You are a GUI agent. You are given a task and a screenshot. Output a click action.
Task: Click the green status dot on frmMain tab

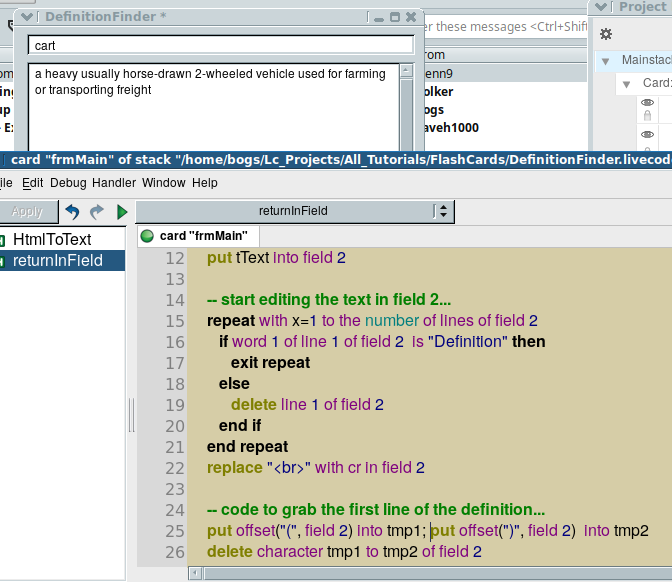coord(147,236)
